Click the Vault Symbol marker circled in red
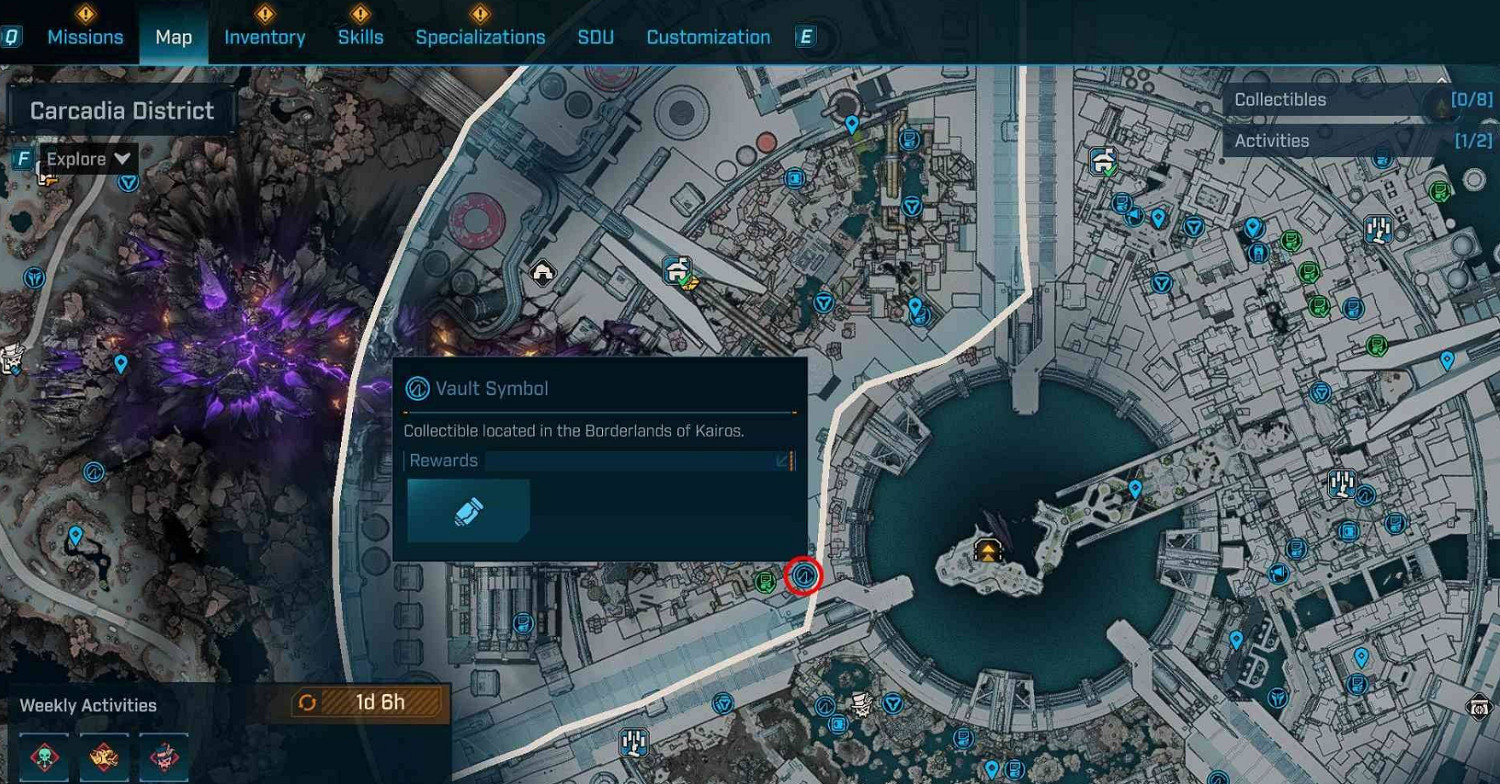The width and height of the screenshot is (1500, 784). [805, 576]
